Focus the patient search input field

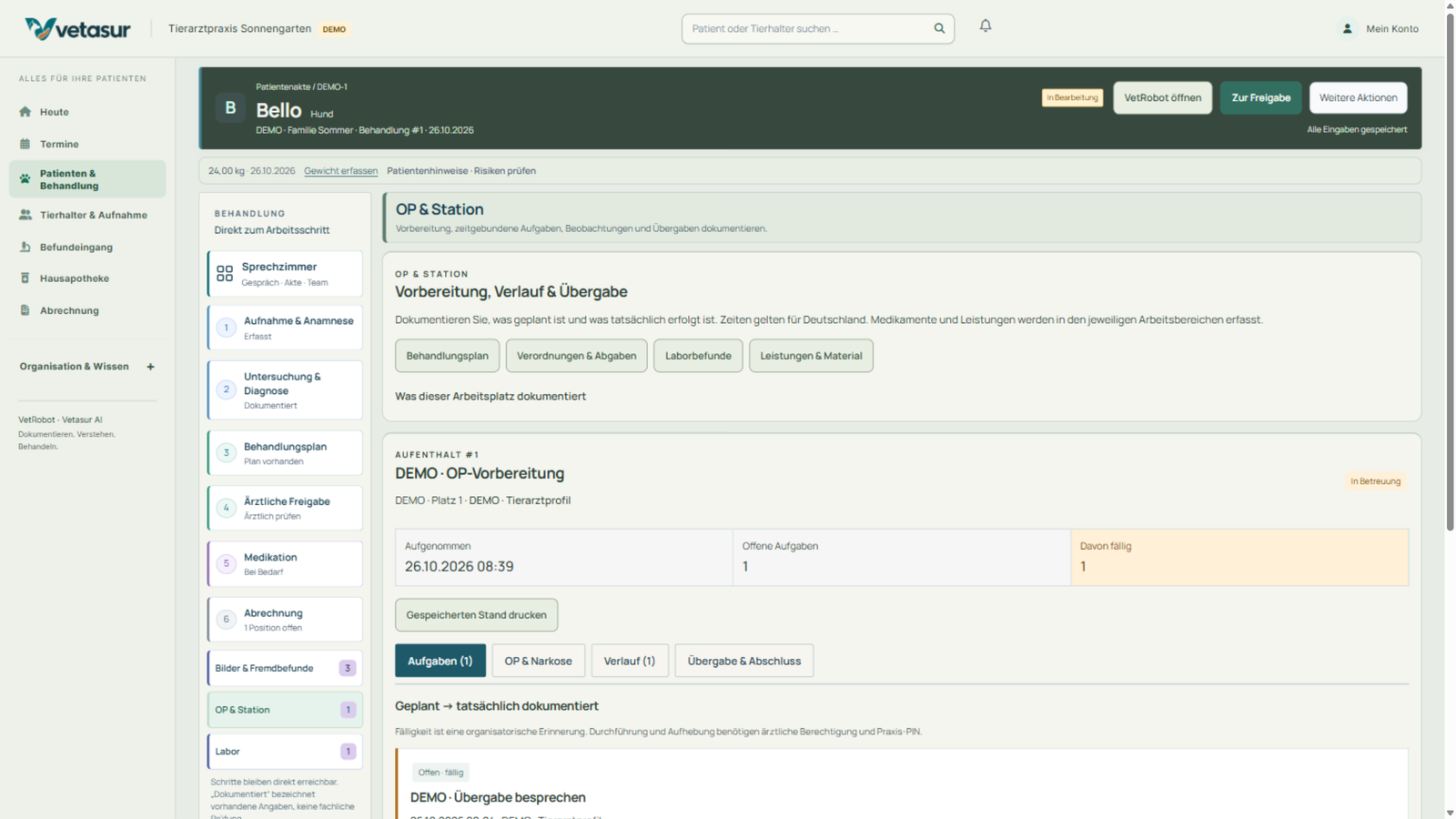[817, 28]
